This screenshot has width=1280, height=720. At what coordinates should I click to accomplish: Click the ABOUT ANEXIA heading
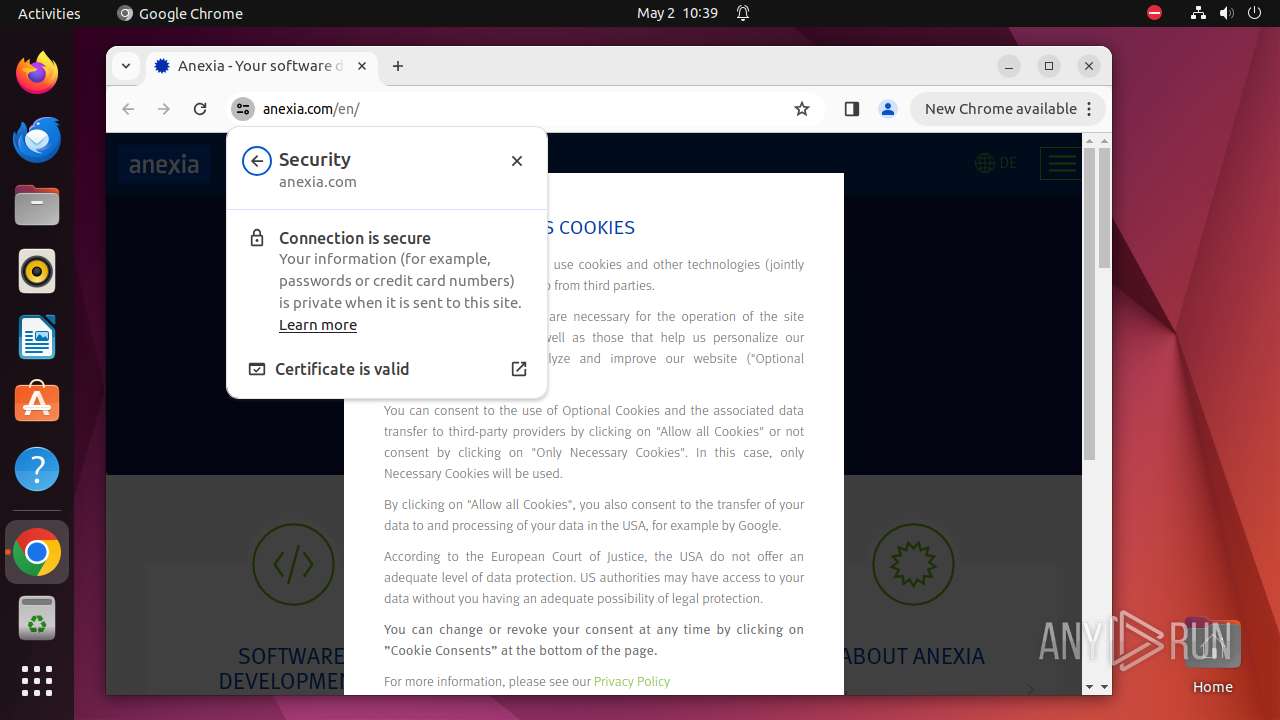(x=913, y=656)
